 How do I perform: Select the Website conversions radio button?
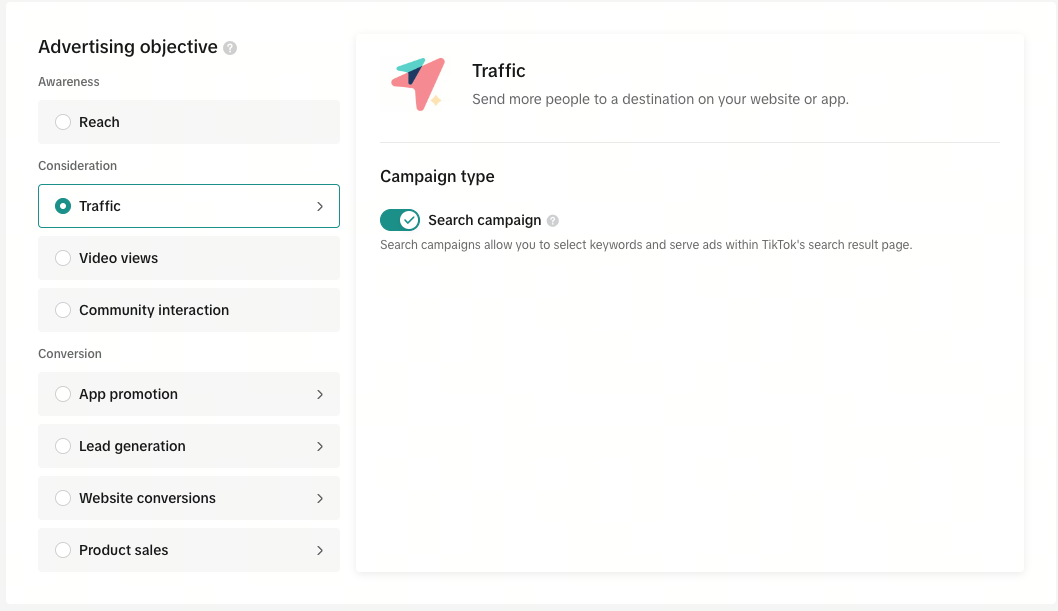pos(63,498)
